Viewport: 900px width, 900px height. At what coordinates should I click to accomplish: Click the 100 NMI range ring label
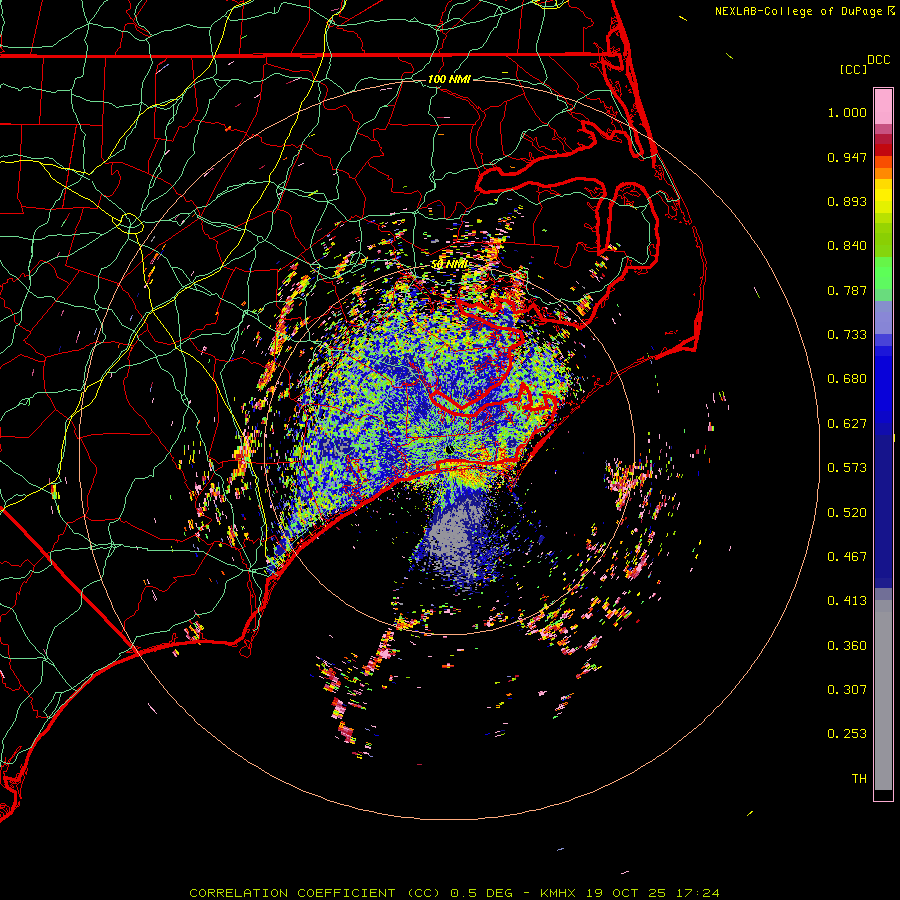click(449, 79)
